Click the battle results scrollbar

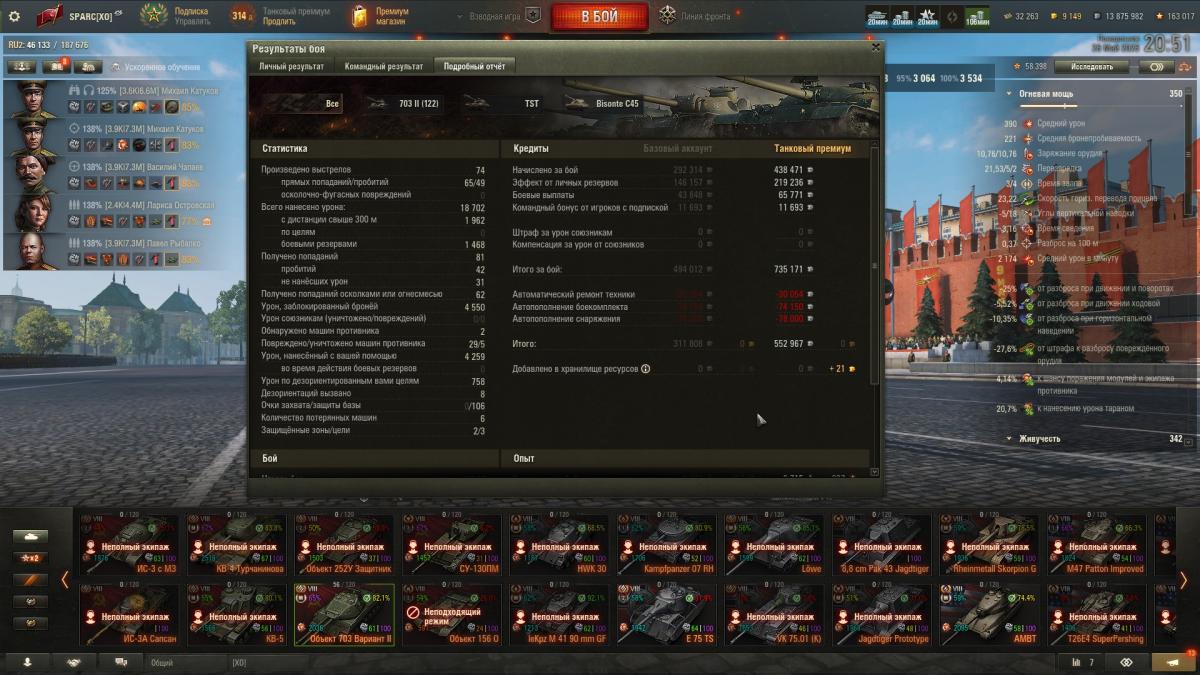875,267
